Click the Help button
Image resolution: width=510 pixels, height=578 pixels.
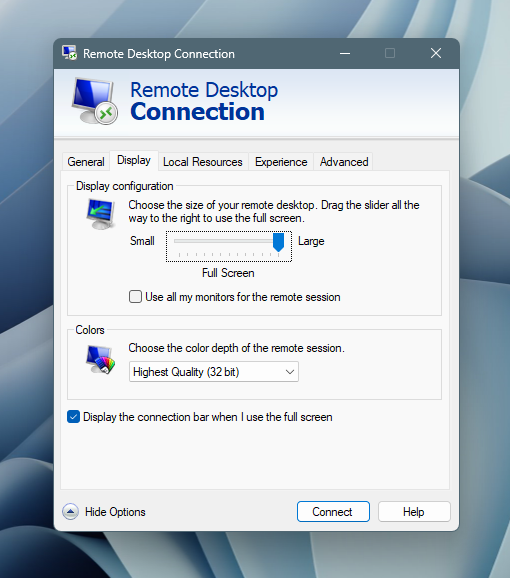coord(414,512)
